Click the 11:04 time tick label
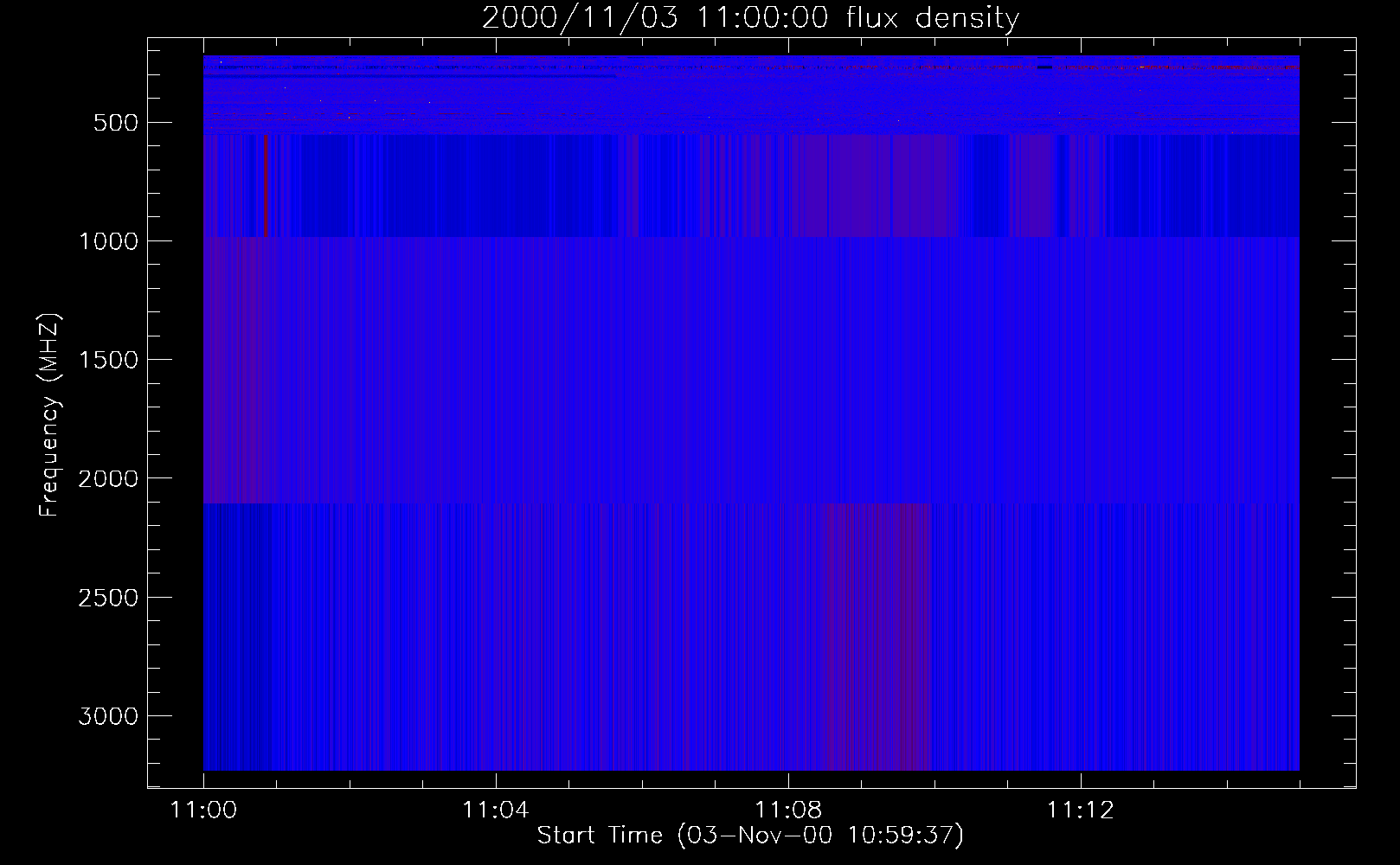Image resolution: width=1400 pixels, height=865 pixels. 495,811
